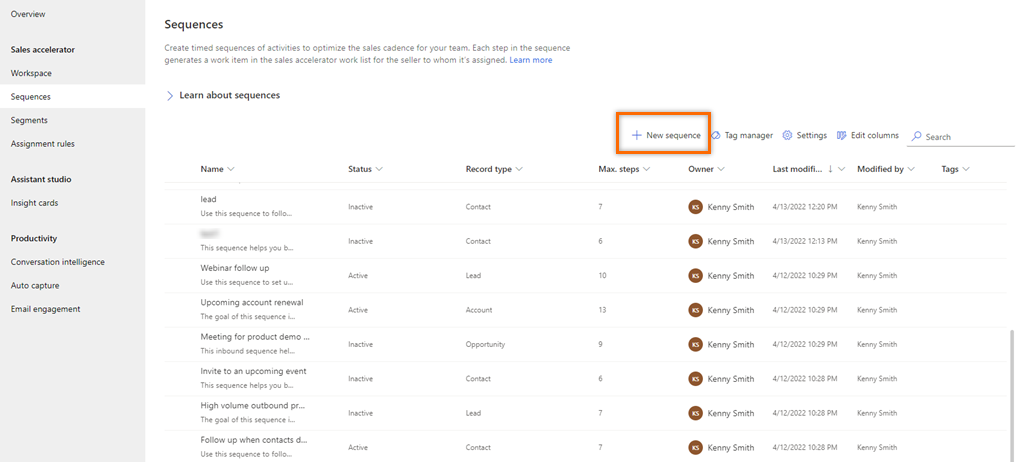Click owner avatar in the lead row
1023x462 pixels.
[696, 207]
